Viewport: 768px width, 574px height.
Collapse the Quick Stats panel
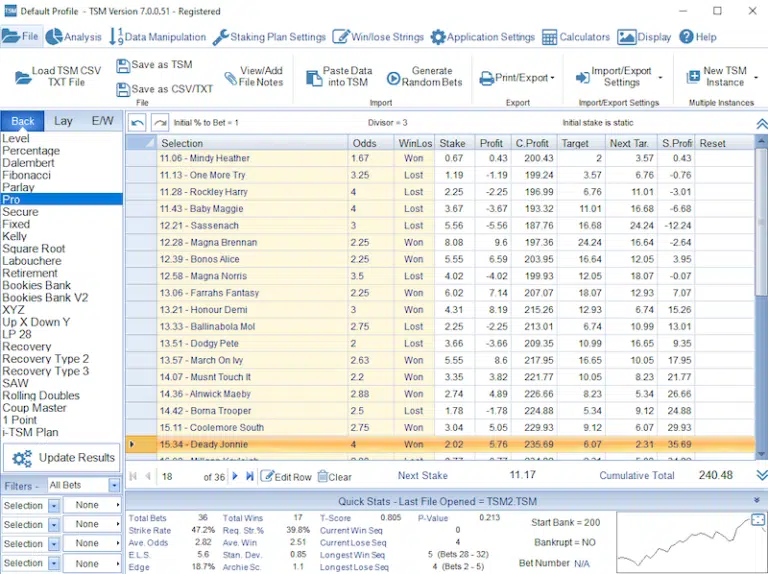(x=757, y=500)
